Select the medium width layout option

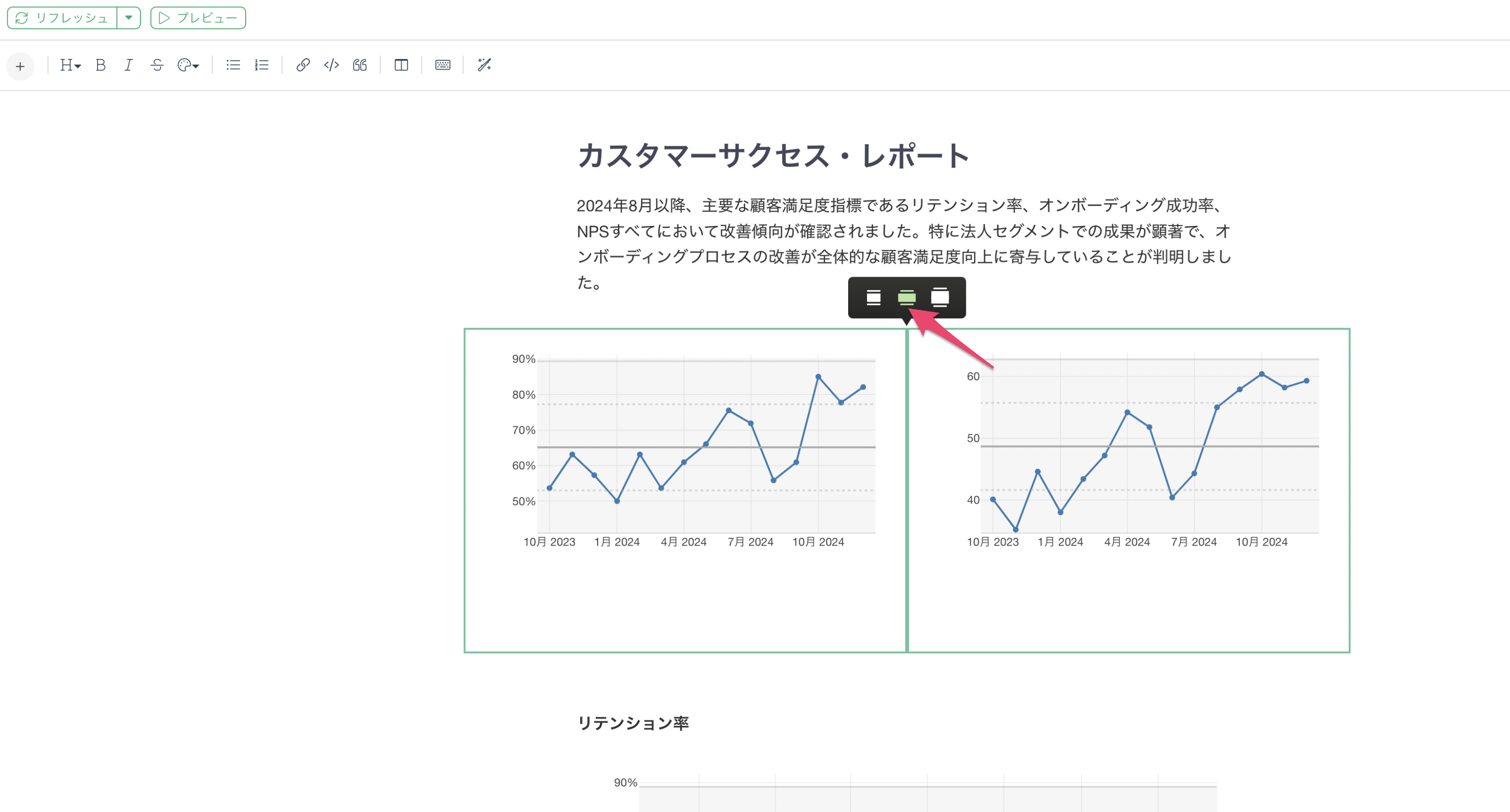(906, 298)
